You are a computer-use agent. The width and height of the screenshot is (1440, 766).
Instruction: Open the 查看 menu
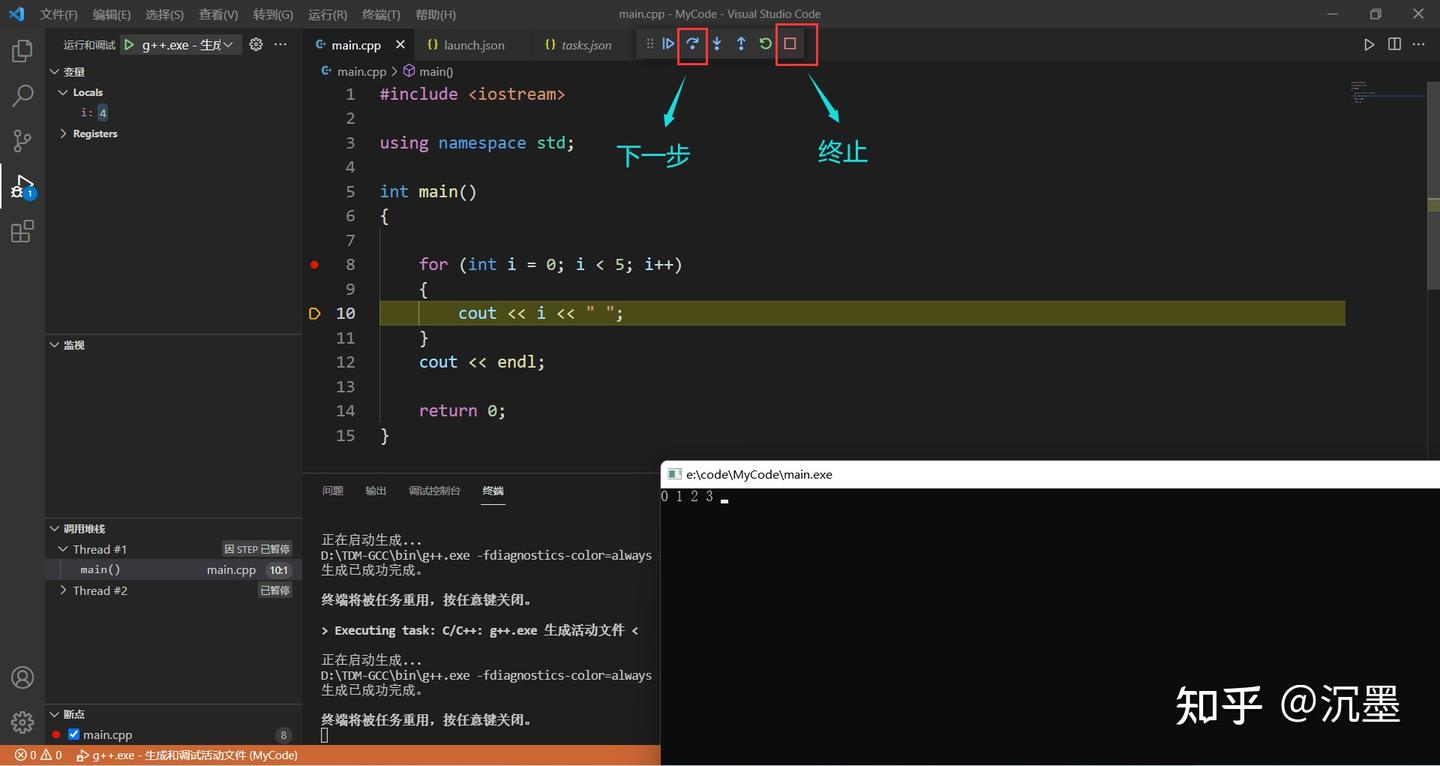click(x=218, y=14)
